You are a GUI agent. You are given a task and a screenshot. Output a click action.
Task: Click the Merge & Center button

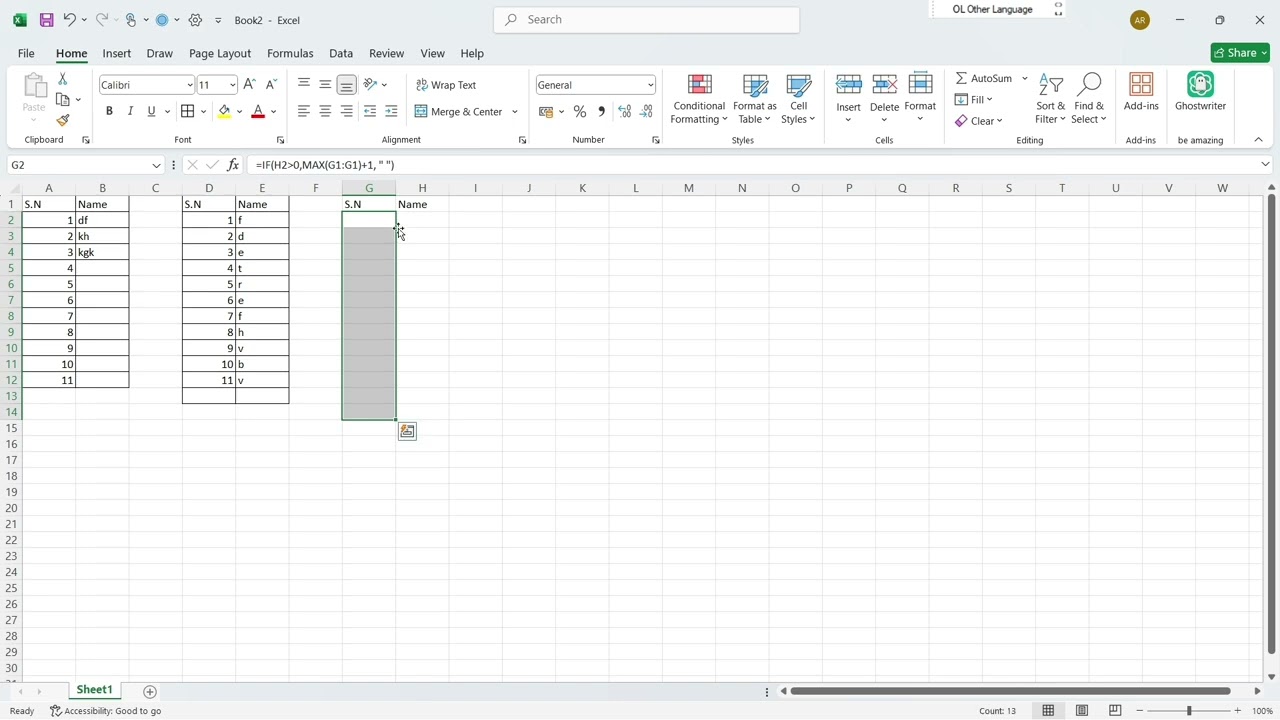(460, 112)
